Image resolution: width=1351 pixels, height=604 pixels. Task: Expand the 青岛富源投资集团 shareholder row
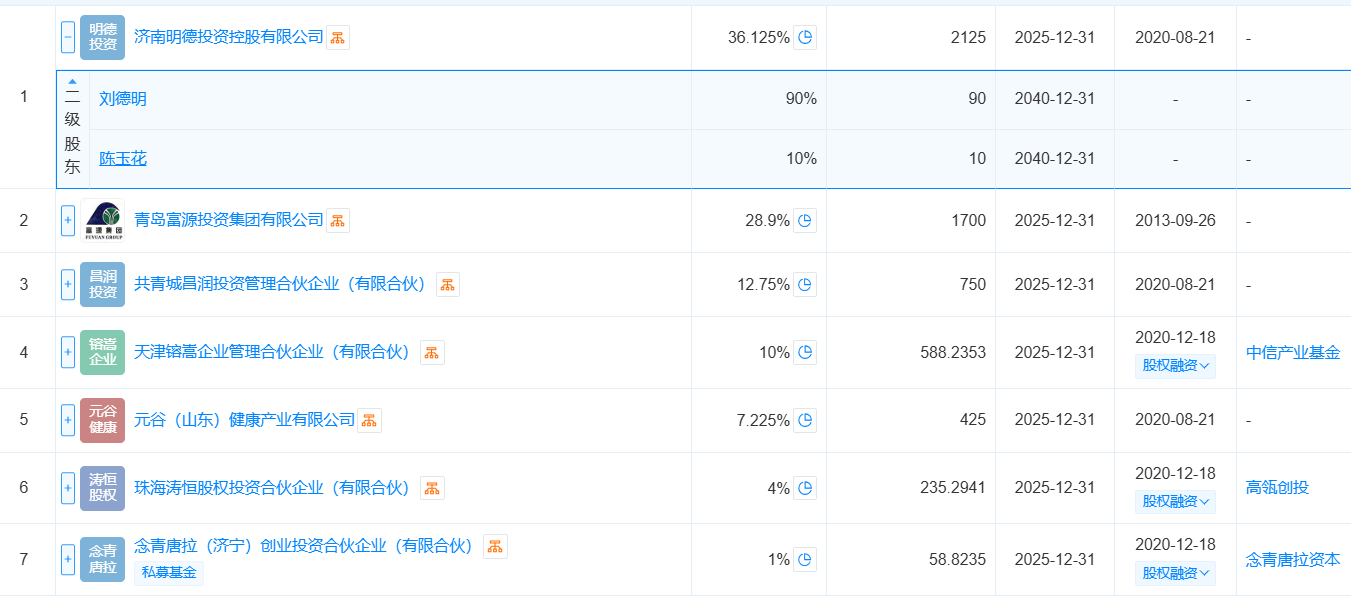(68, 221)
